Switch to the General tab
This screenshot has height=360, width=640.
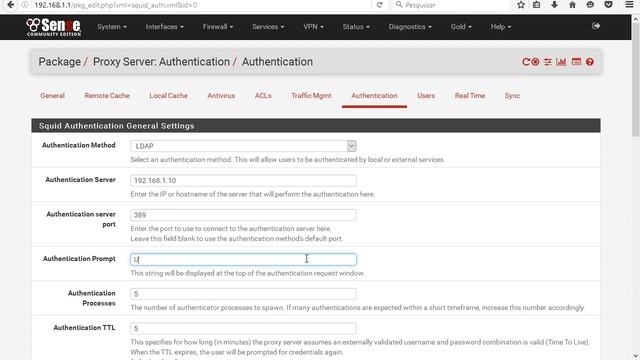point(52,96)
